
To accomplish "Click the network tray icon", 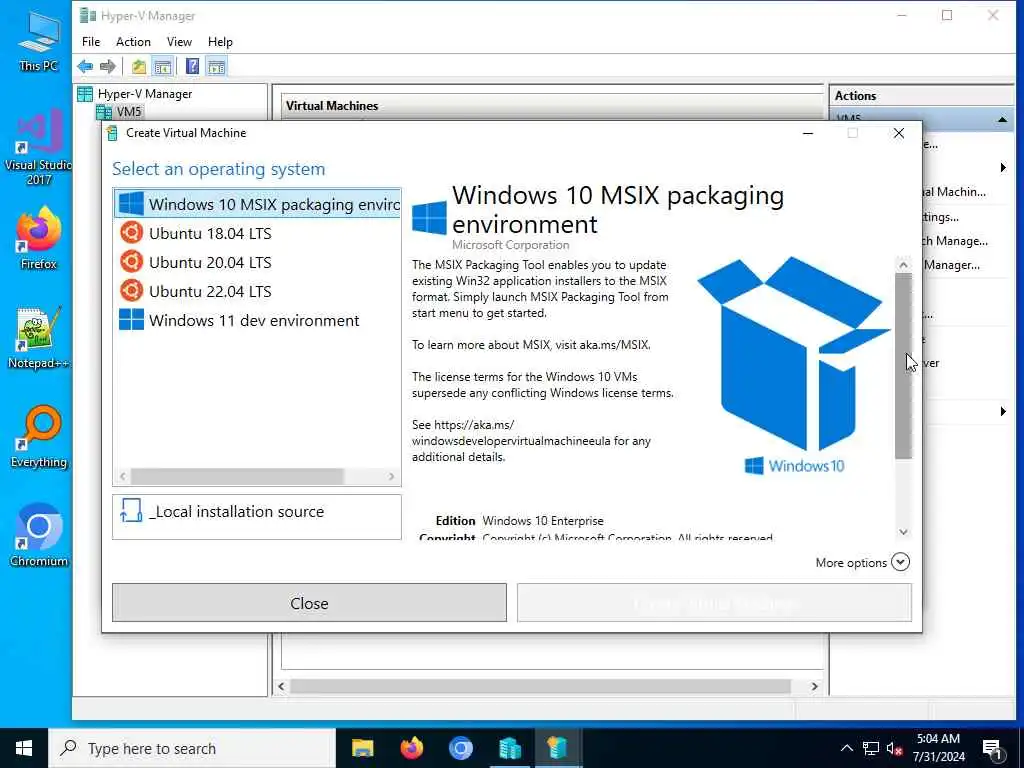I will tap(871, 748).
